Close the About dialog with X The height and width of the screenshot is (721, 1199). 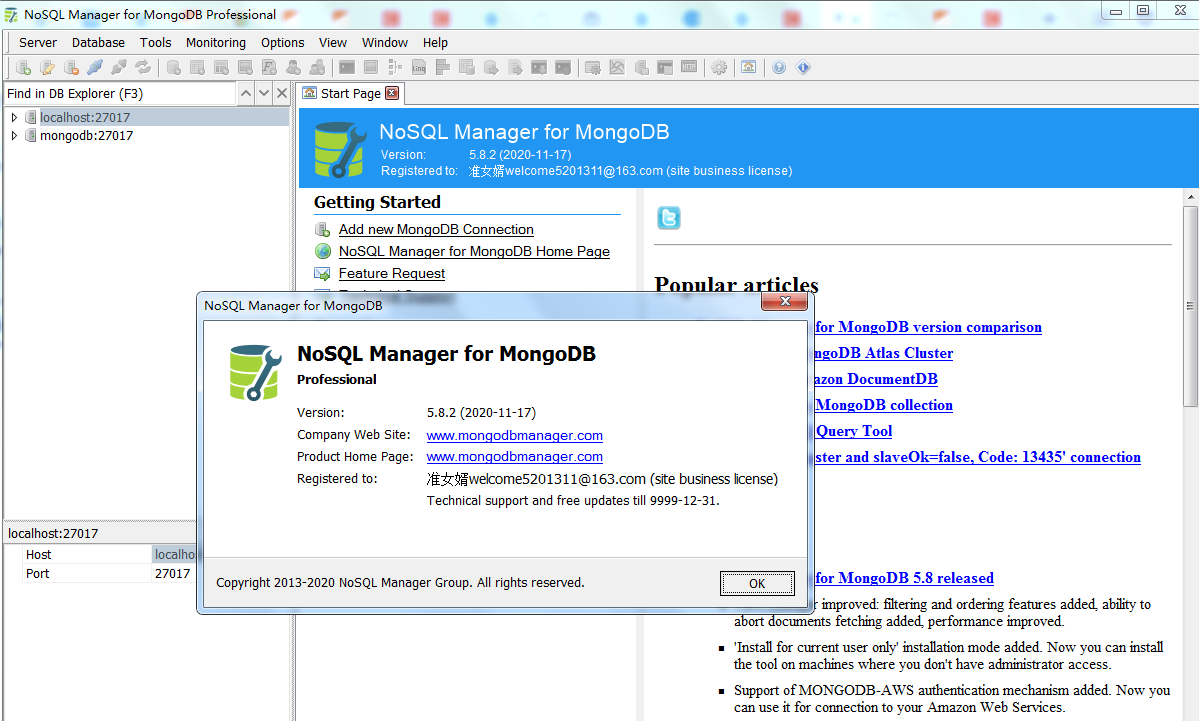(785, 302)
